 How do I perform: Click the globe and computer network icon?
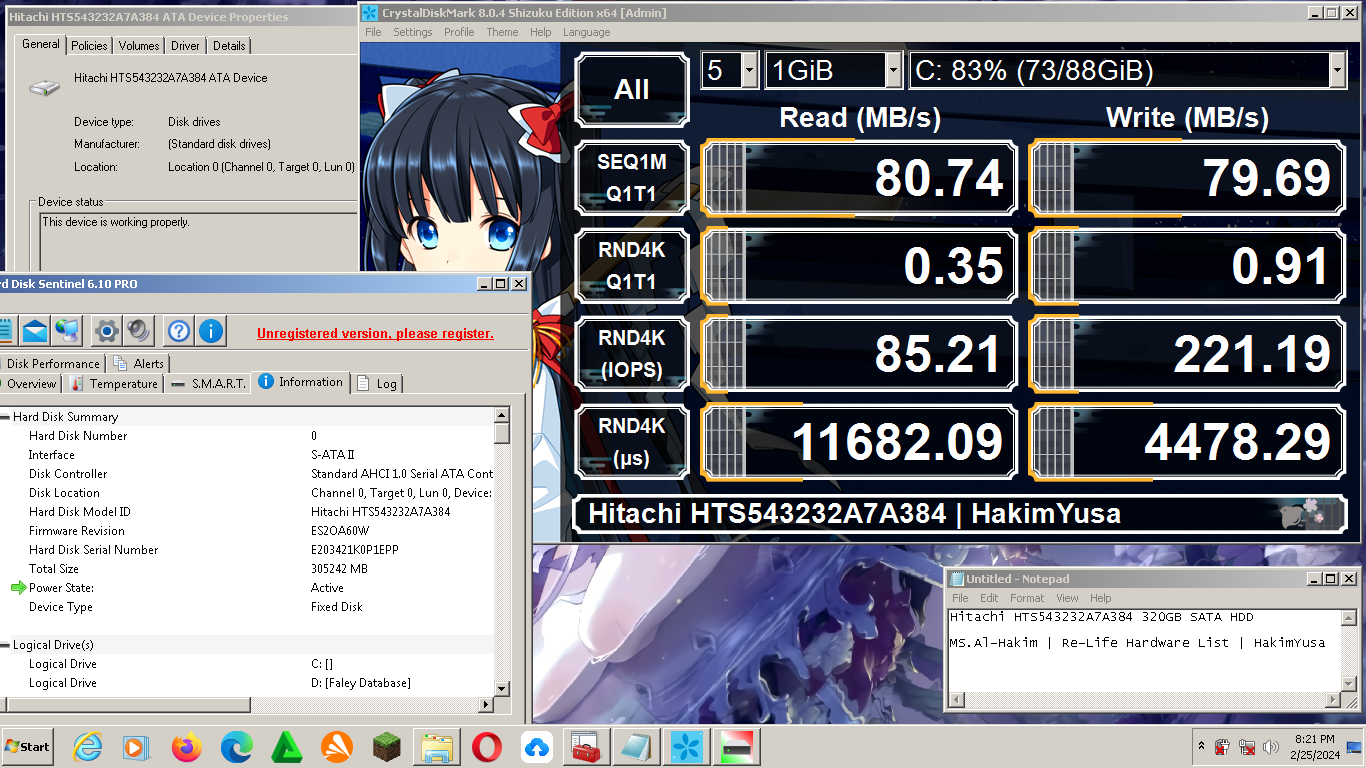pos(67,330)
